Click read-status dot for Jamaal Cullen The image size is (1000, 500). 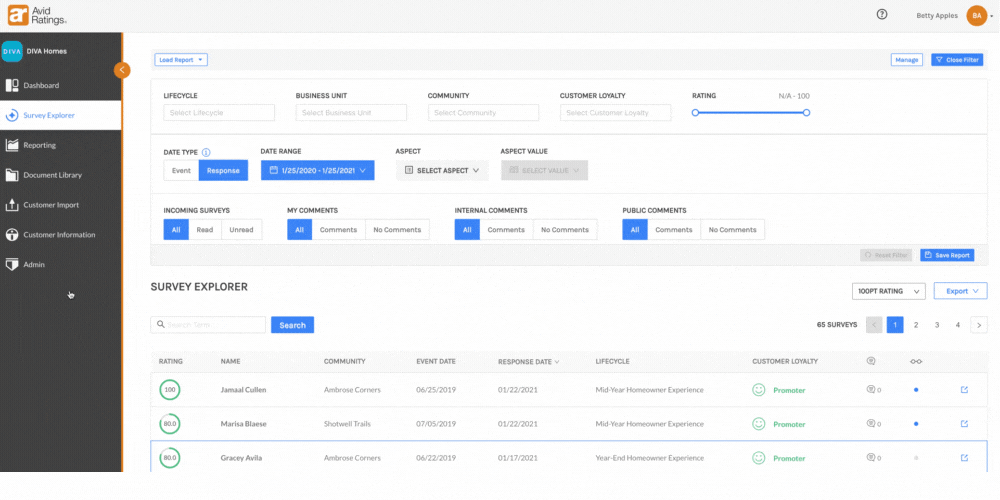click(x=916, y=390)
